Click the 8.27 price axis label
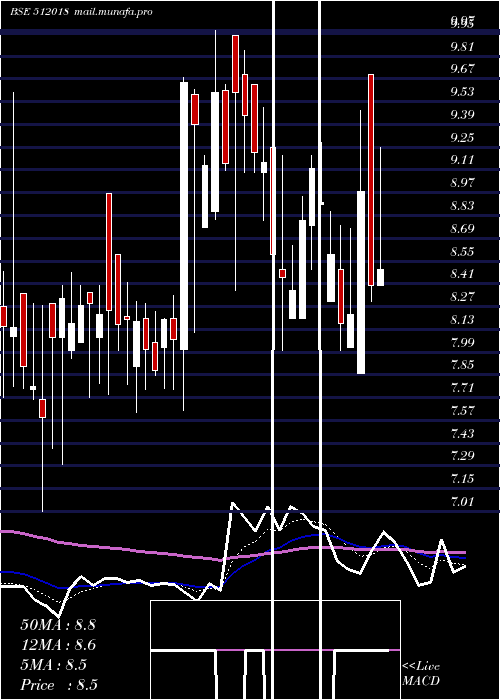The width and height of the screenshot is (500, 700). [x=462, y=296]
